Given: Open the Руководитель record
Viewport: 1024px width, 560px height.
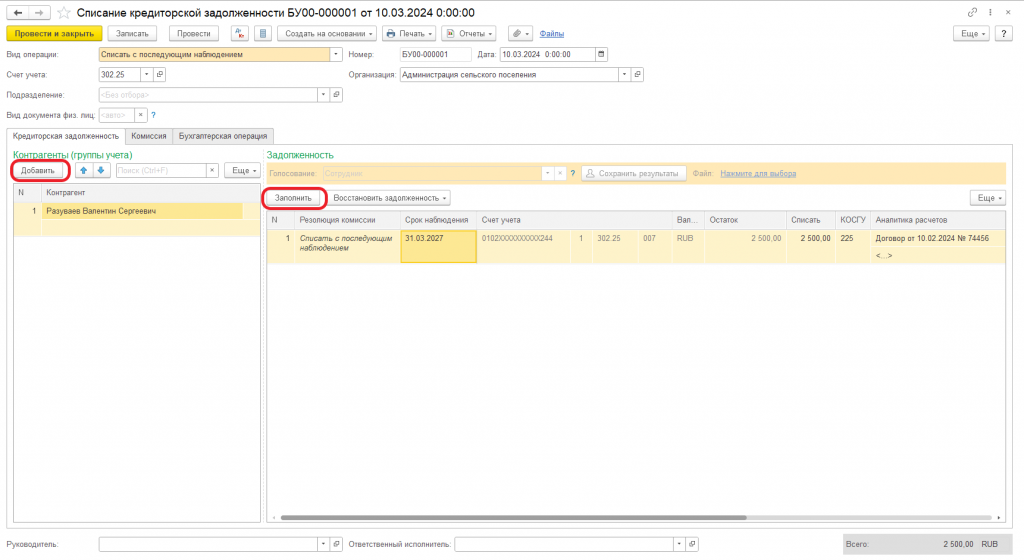Looking at the screenshot, I should pyautogui.click(x=336, y=544).
